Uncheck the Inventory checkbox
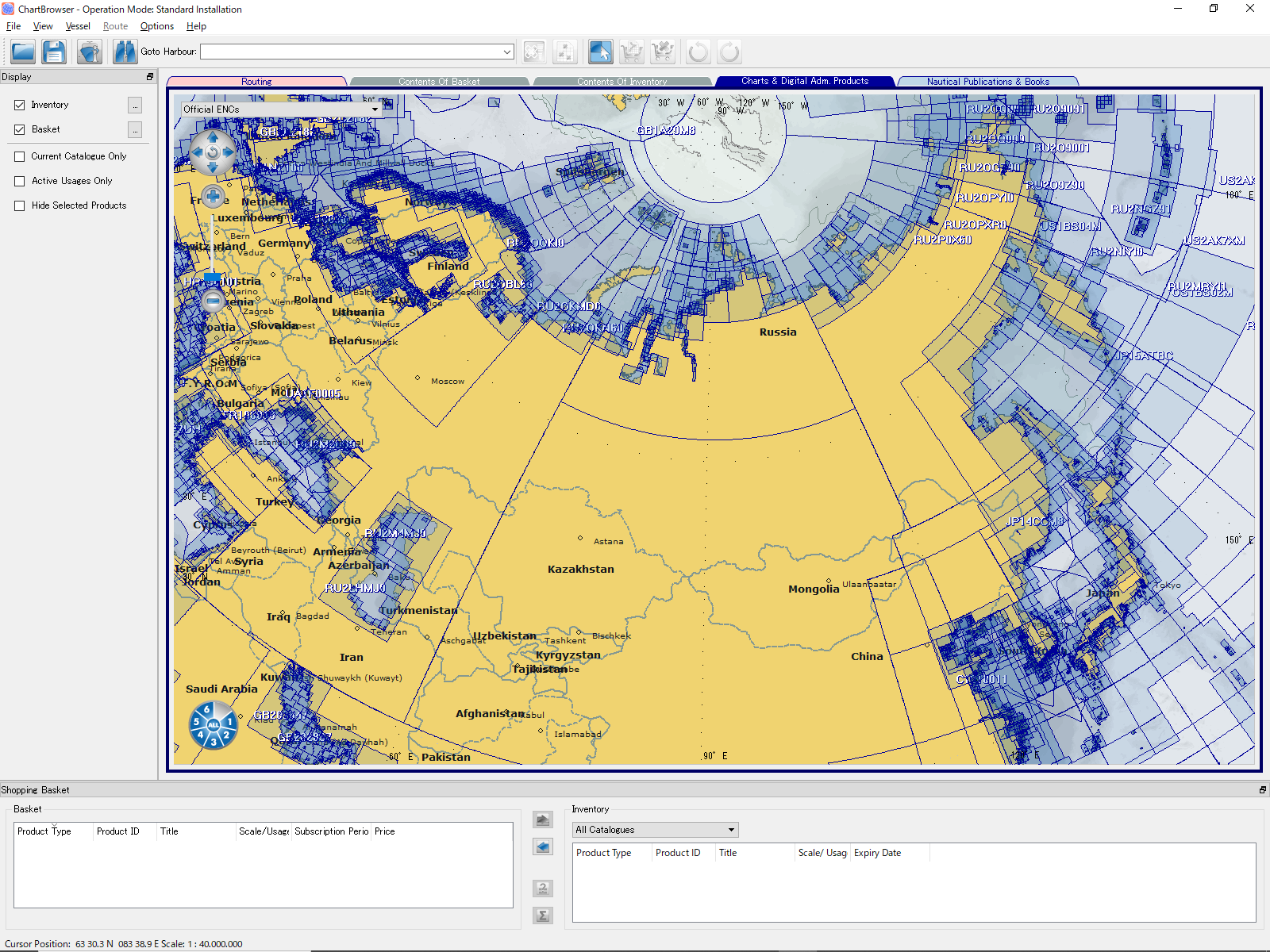This screenshot has width=1270, height=952. [x=20, y=105]
